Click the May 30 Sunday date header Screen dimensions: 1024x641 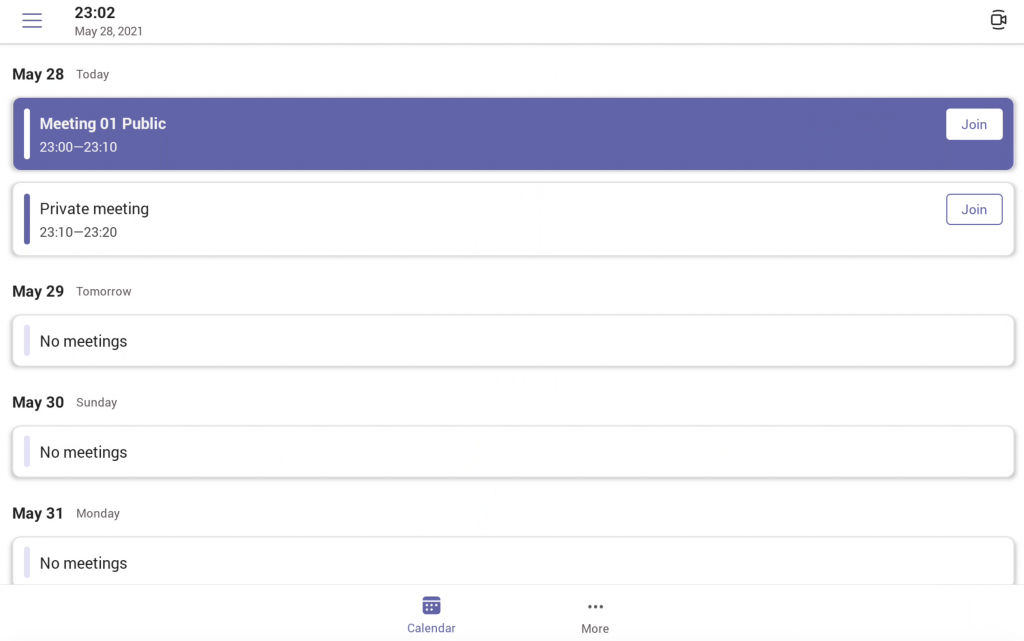pos(64,402)
